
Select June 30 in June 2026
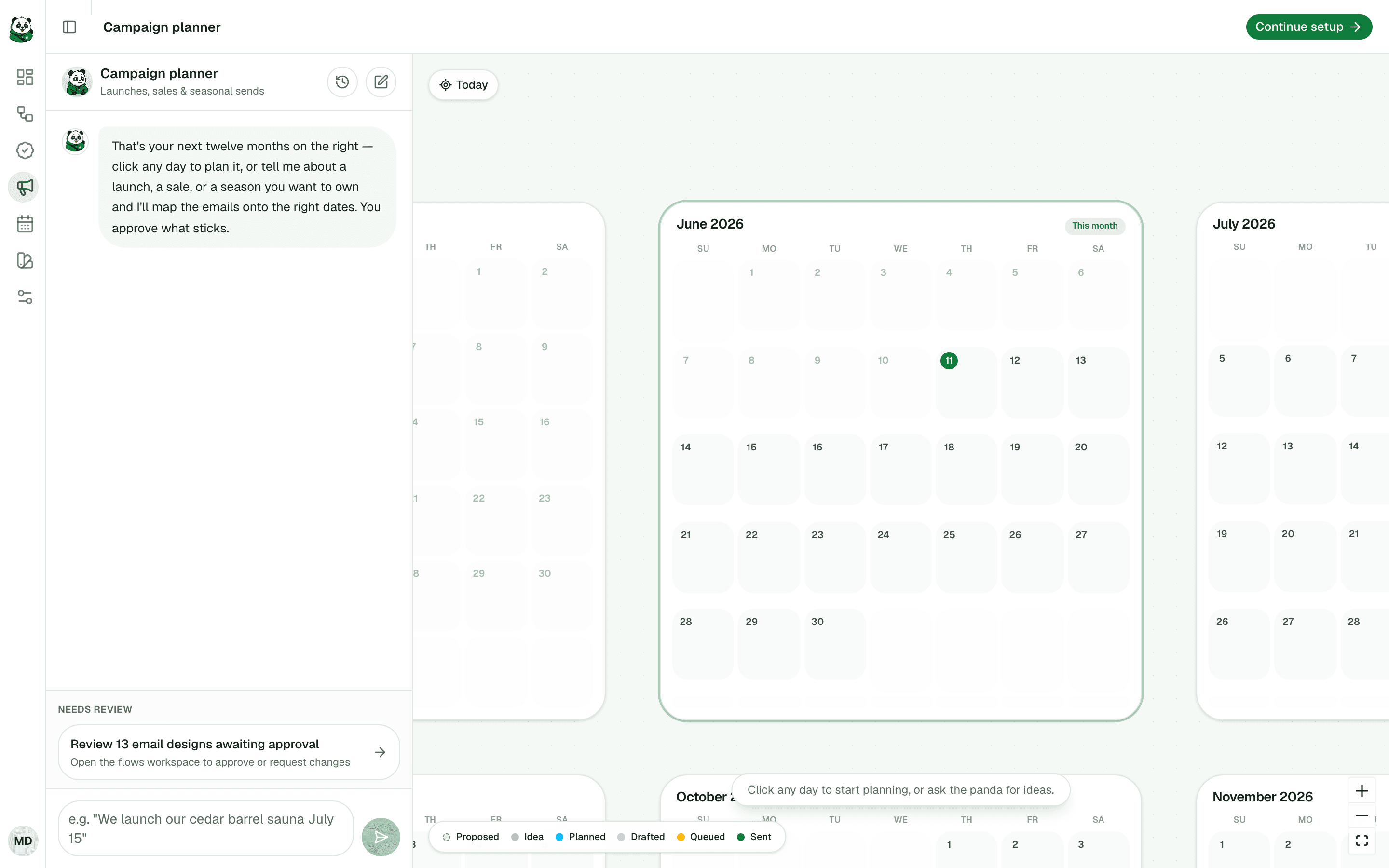(x=834, y=644)
